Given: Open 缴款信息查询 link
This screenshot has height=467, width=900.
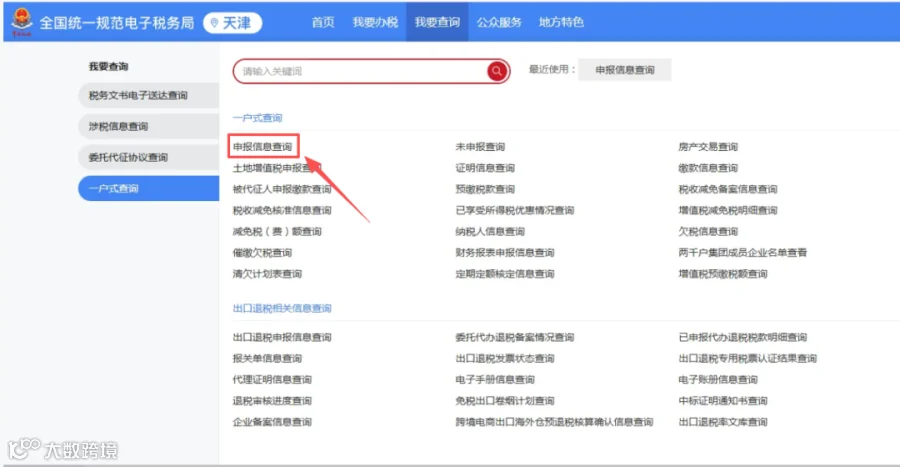Looking at the screenshot, I should click(x=708, y=168).
